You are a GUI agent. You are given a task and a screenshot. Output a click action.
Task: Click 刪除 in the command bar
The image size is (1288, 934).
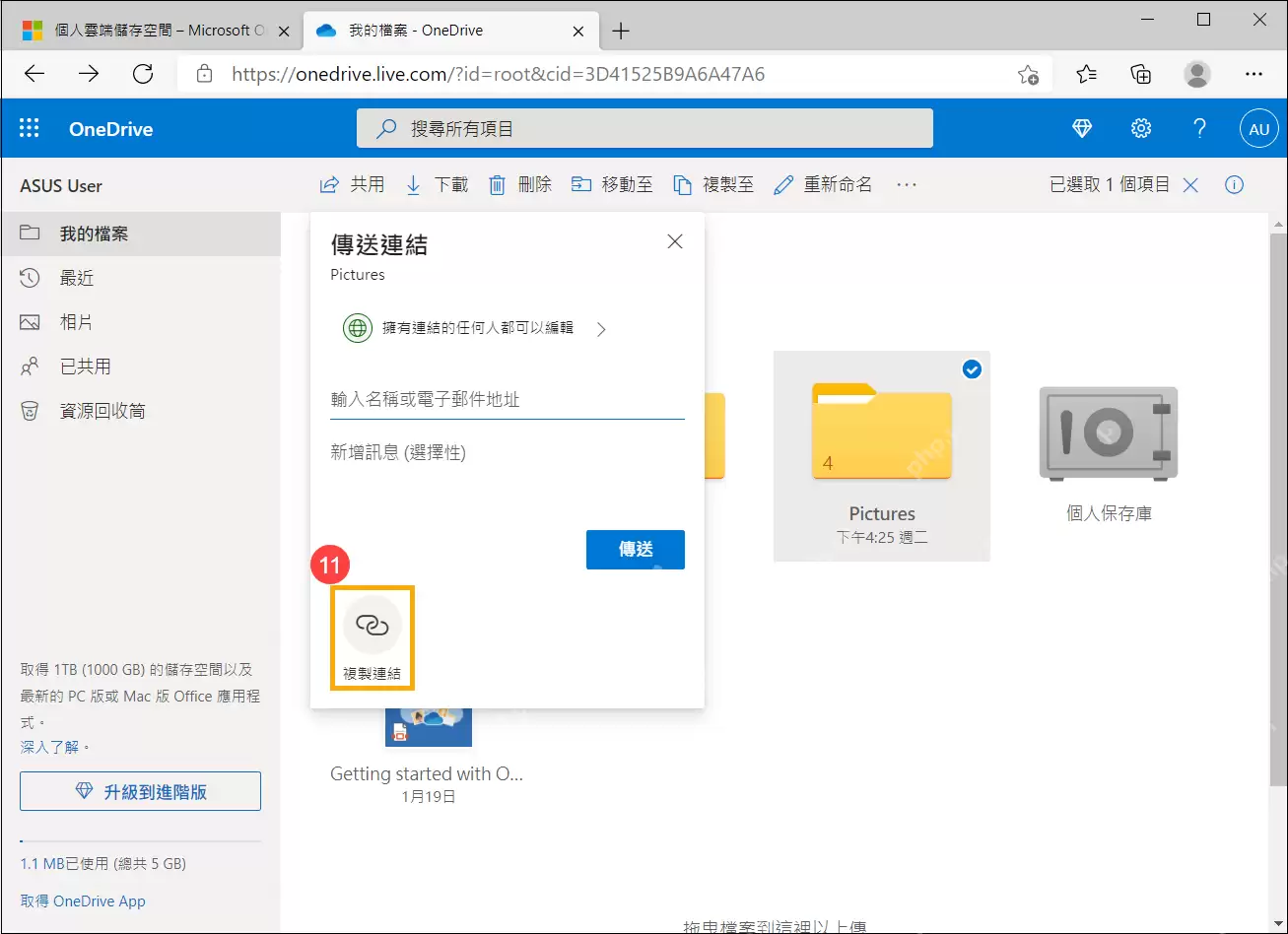pos(520,184)
